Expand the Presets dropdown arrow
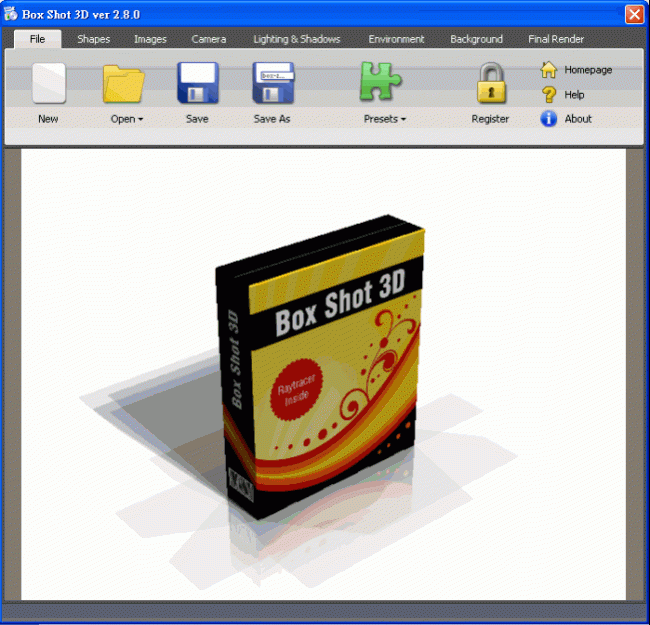The image size is (650, 625). (x=403, y=120)
